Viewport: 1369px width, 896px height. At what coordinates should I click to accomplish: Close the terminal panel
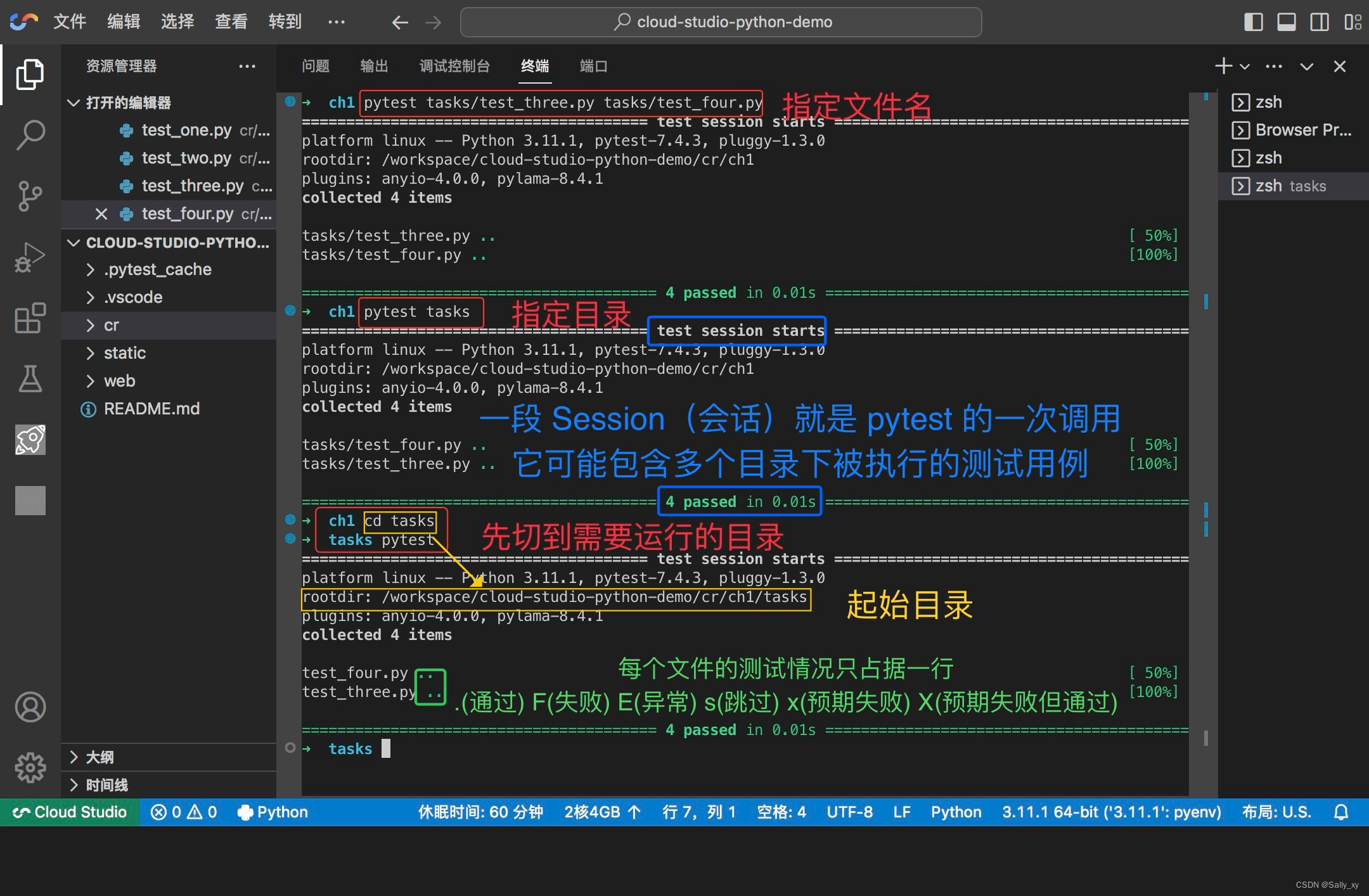1340,66
